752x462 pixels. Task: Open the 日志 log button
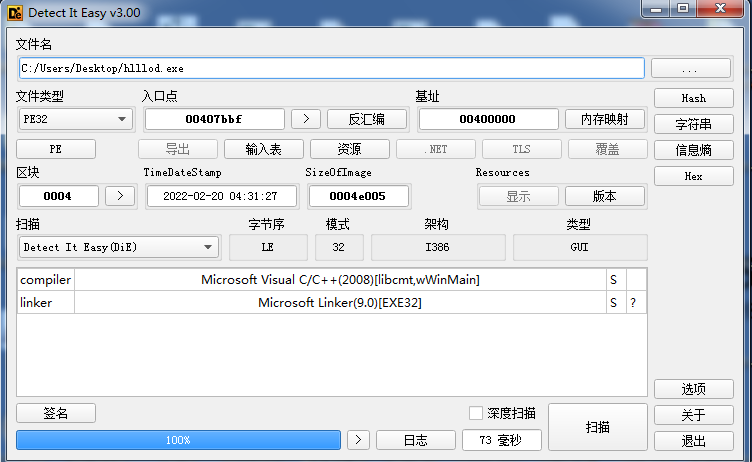tap(416, 440)
